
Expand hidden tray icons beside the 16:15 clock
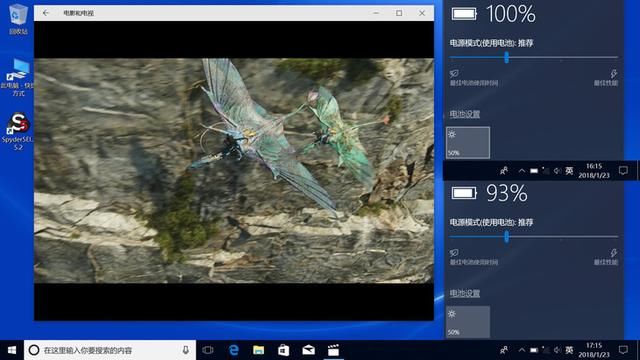522,171
